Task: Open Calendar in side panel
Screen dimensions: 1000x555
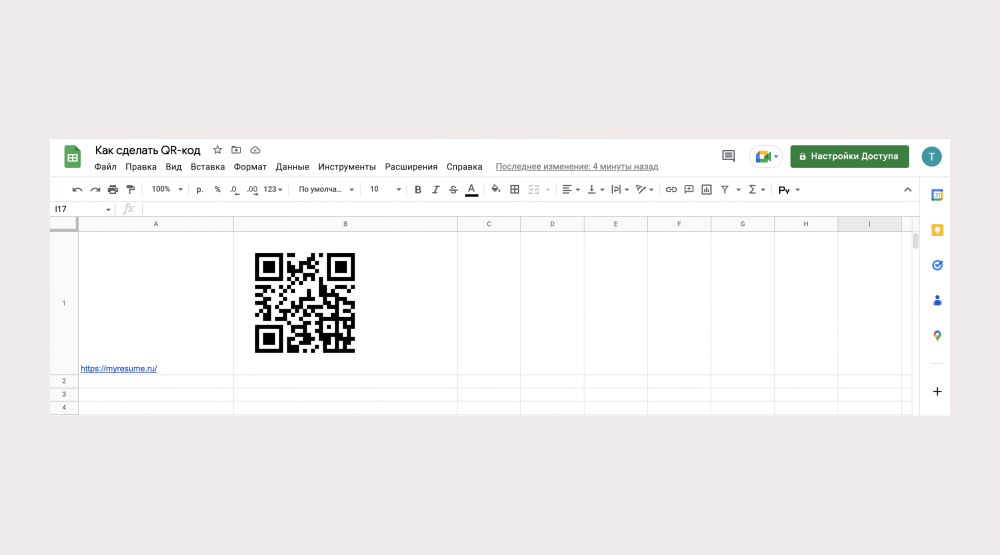Action: coord(937,195)
